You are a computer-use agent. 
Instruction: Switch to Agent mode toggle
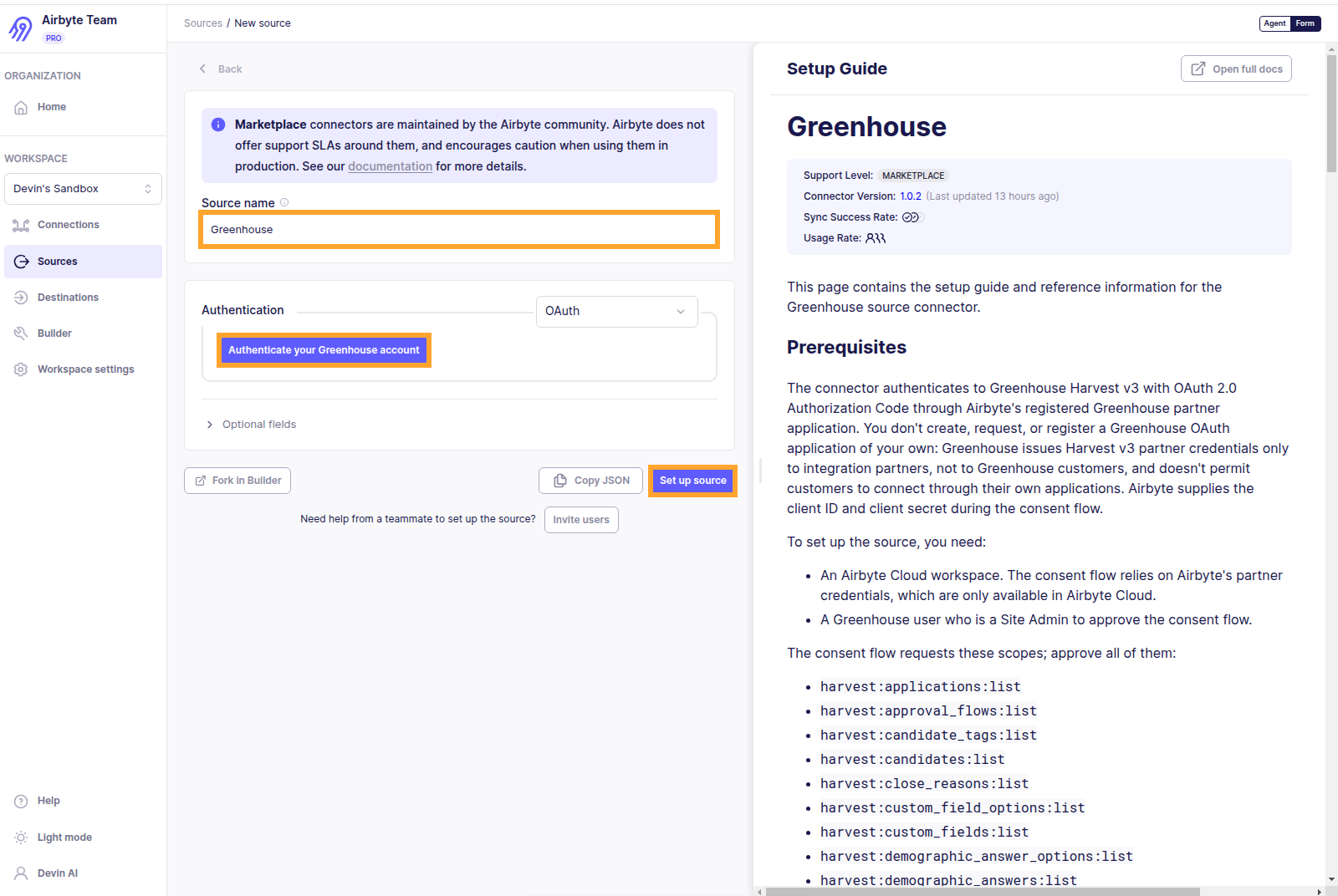(x=1274, y=23)
